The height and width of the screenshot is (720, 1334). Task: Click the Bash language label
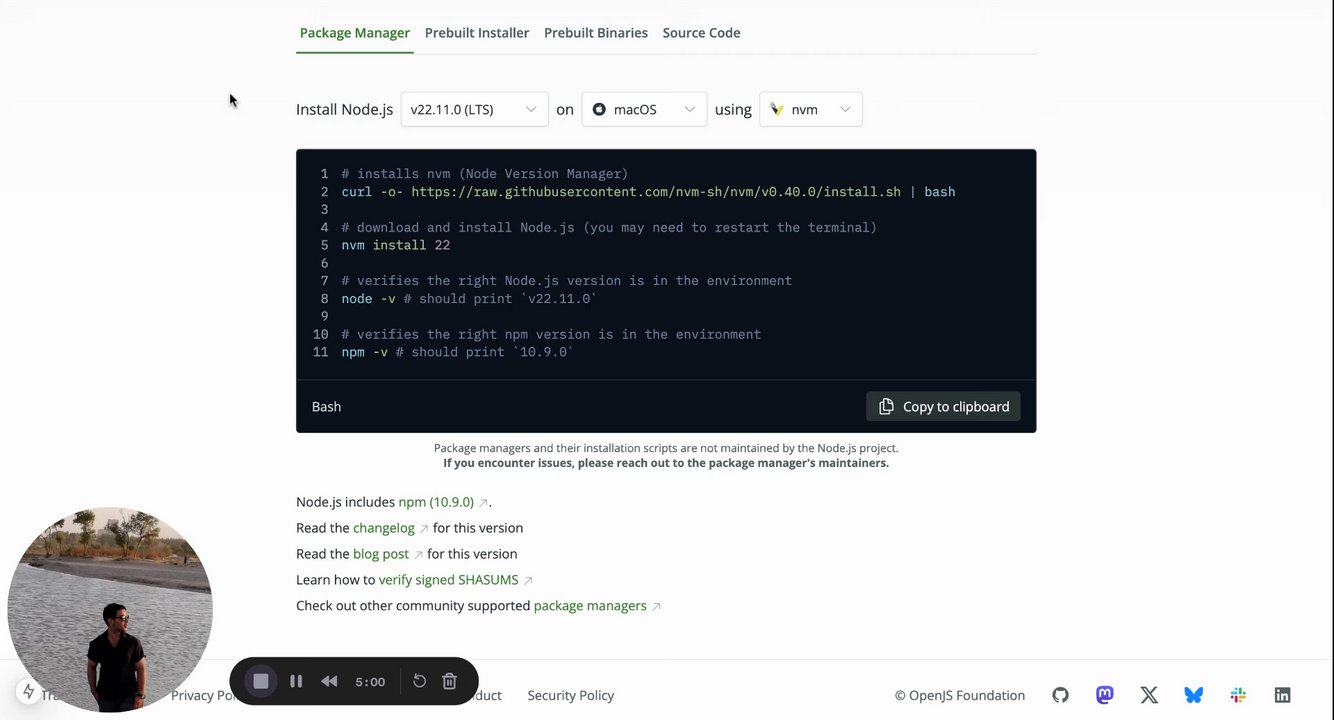[326, 407]
